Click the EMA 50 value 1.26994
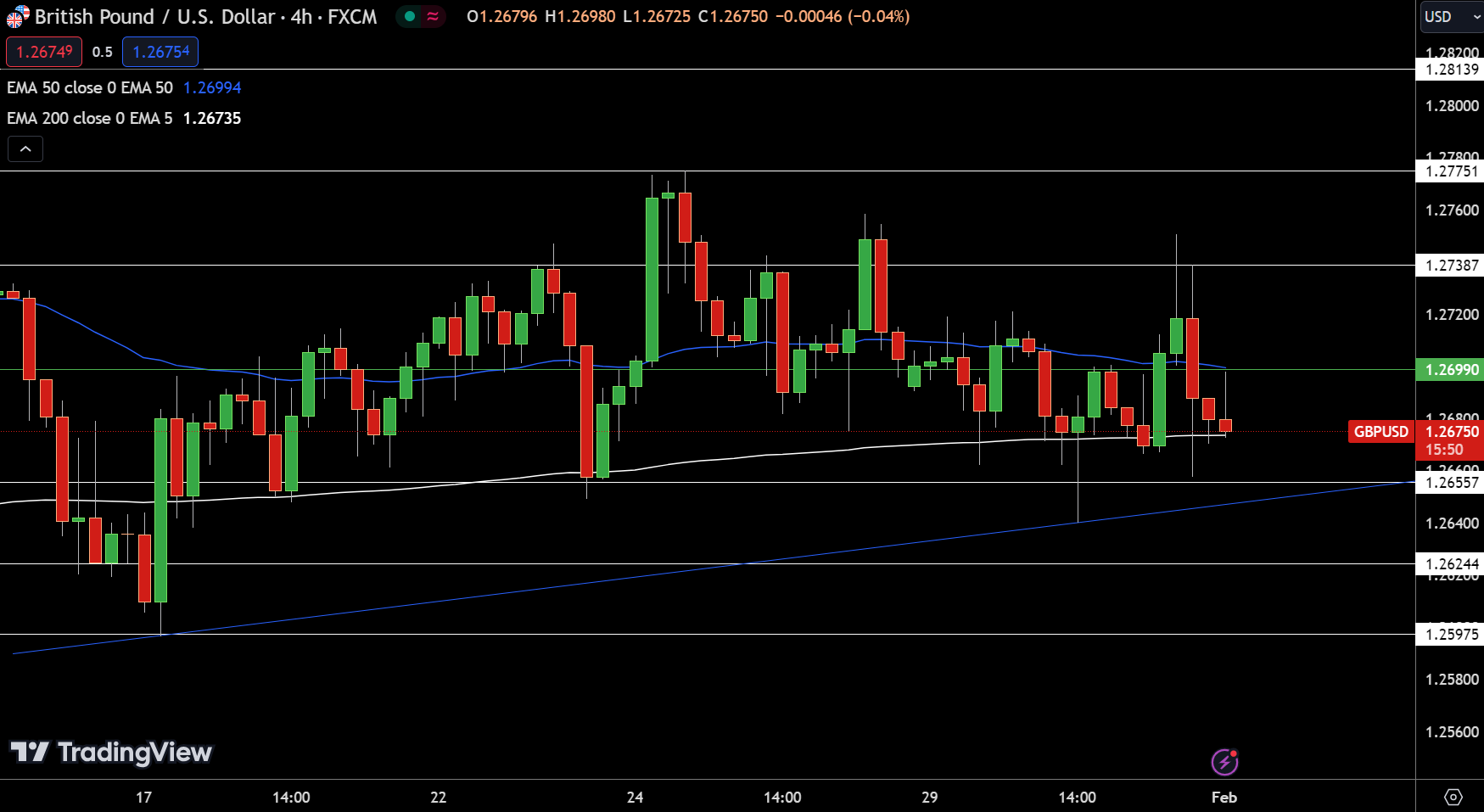The height and width of the screenshot is (812, 1484). click(212, 87)
